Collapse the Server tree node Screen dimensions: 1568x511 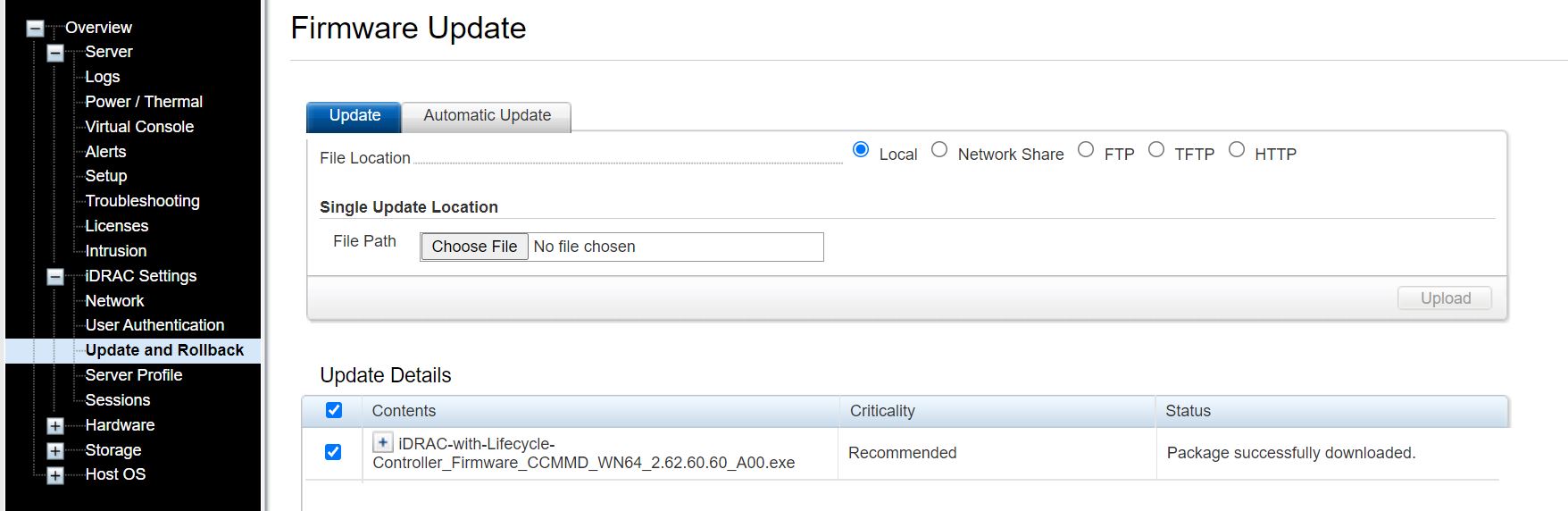[55, 53]
